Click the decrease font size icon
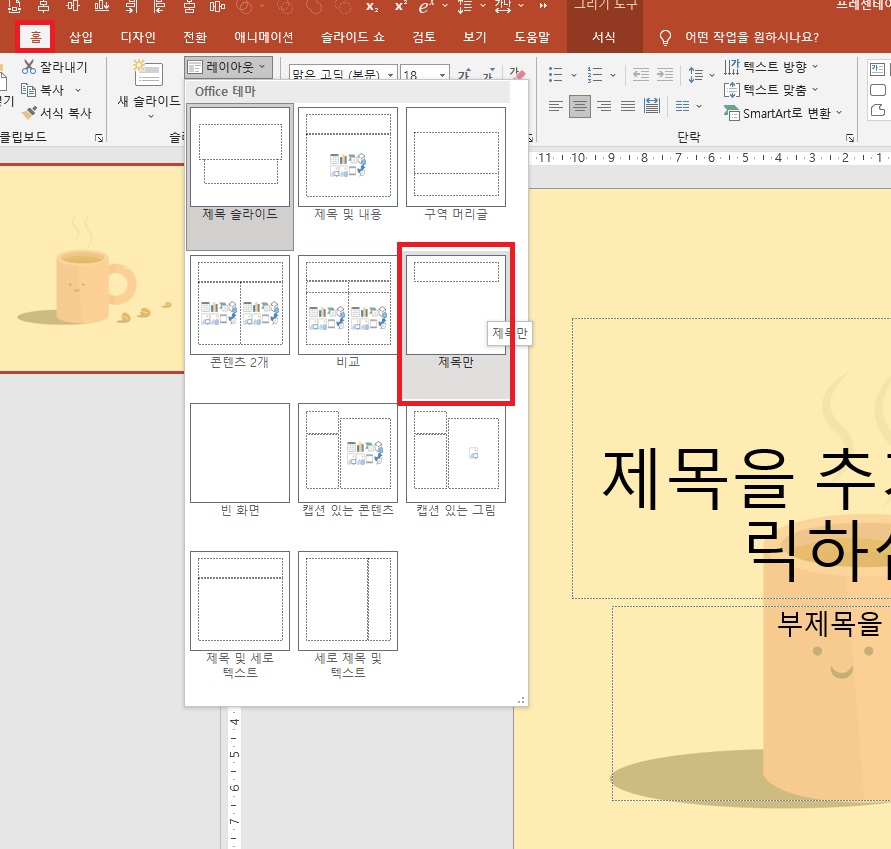Screen dimensions: 891x849 point(488,74)
